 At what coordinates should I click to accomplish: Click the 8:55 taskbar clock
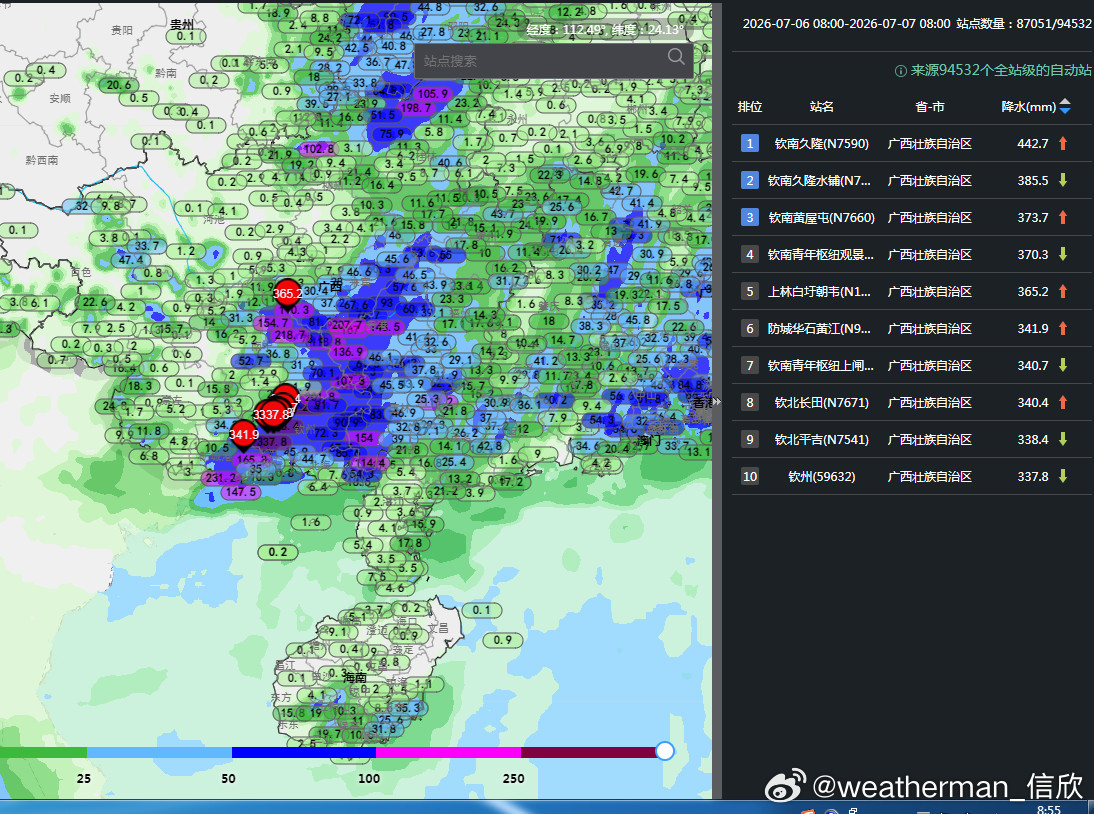[x=1049, y=809]
